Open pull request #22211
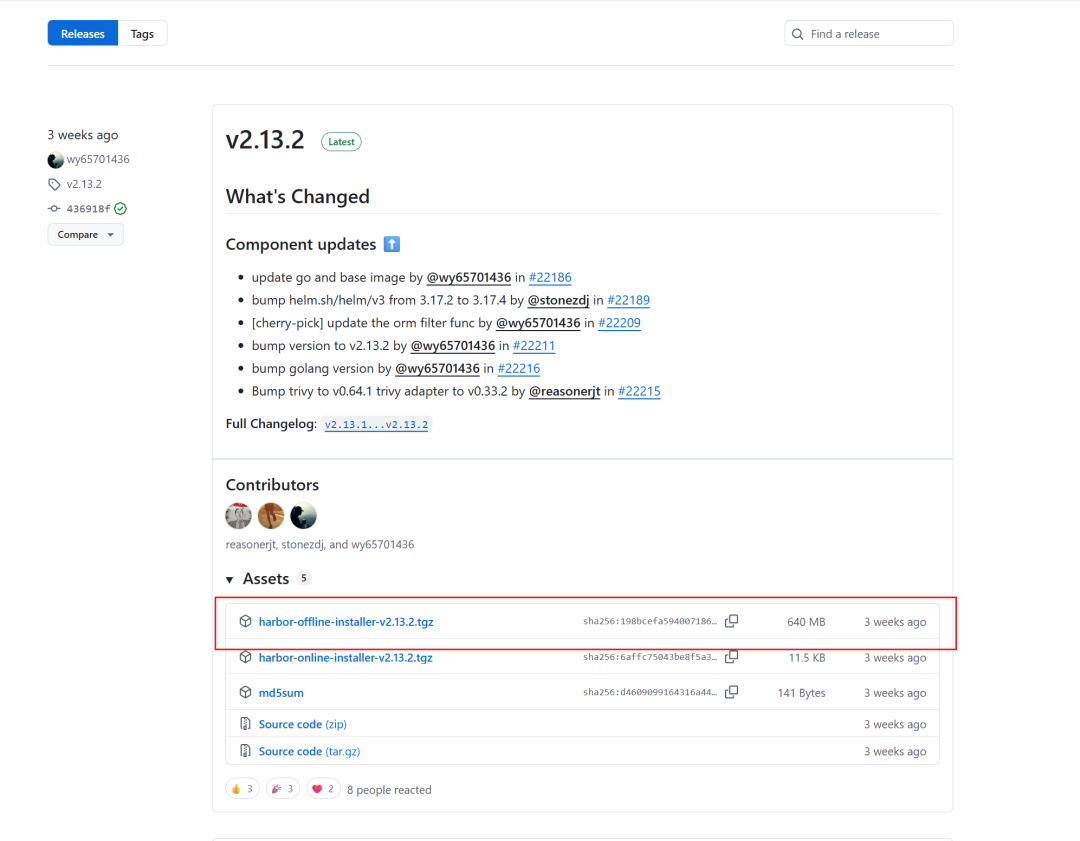 534,346
